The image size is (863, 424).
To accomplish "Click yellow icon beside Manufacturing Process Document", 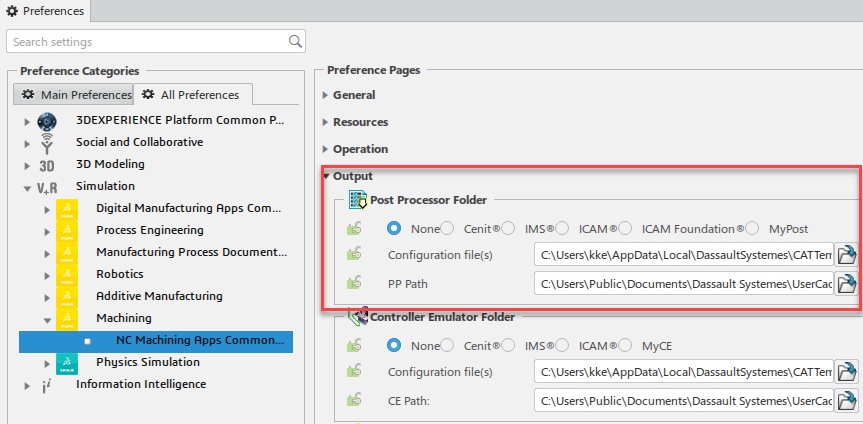I will [67, 253].
